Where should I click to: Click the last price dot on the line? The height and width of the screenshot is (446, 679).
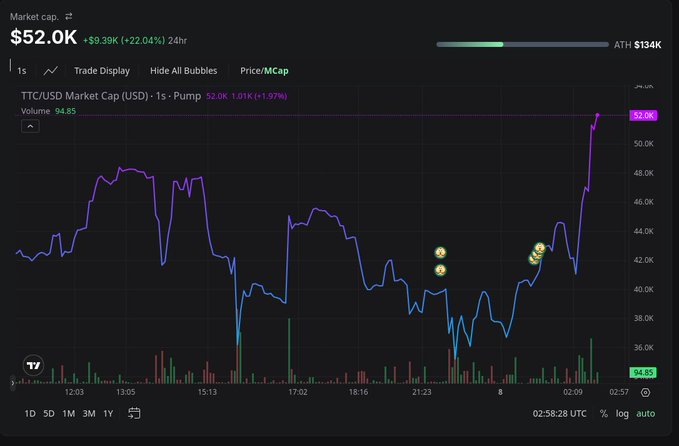coord(598,115)
